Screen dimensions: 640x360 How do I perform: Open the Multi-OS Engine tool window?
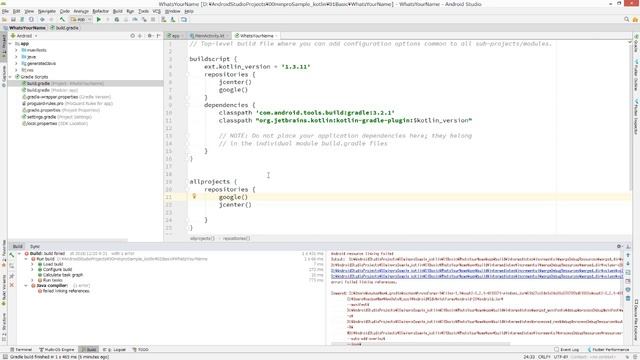[57, 350]
